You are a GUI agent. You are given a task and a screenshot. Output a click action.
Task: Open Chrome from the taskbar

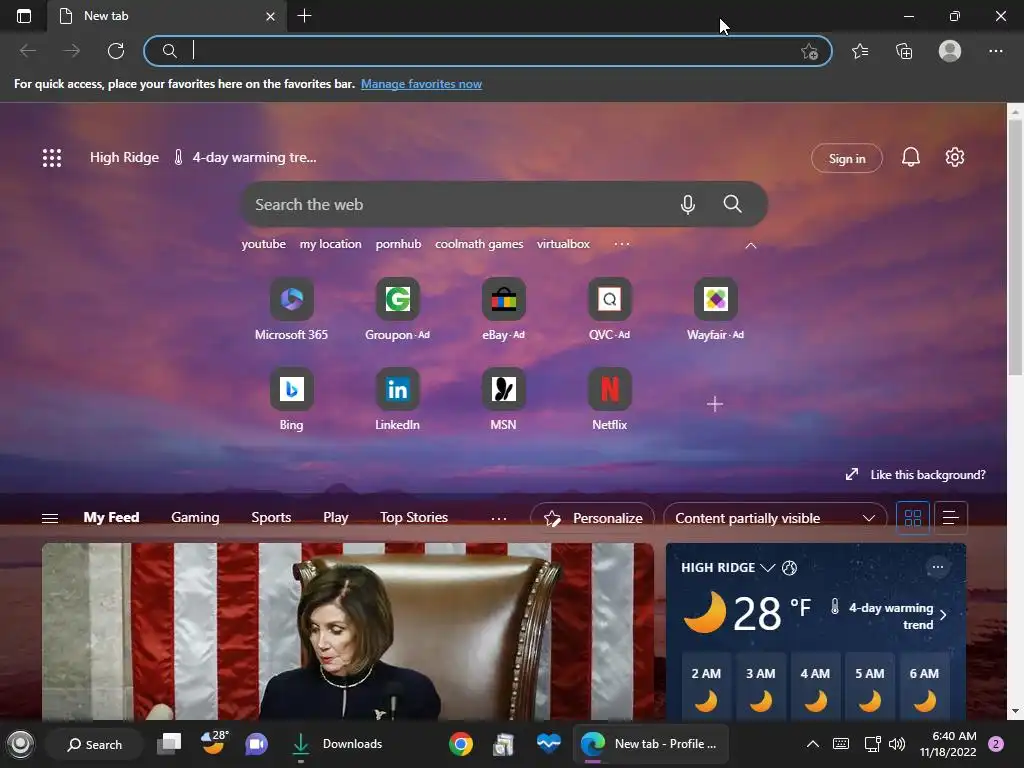460,744
